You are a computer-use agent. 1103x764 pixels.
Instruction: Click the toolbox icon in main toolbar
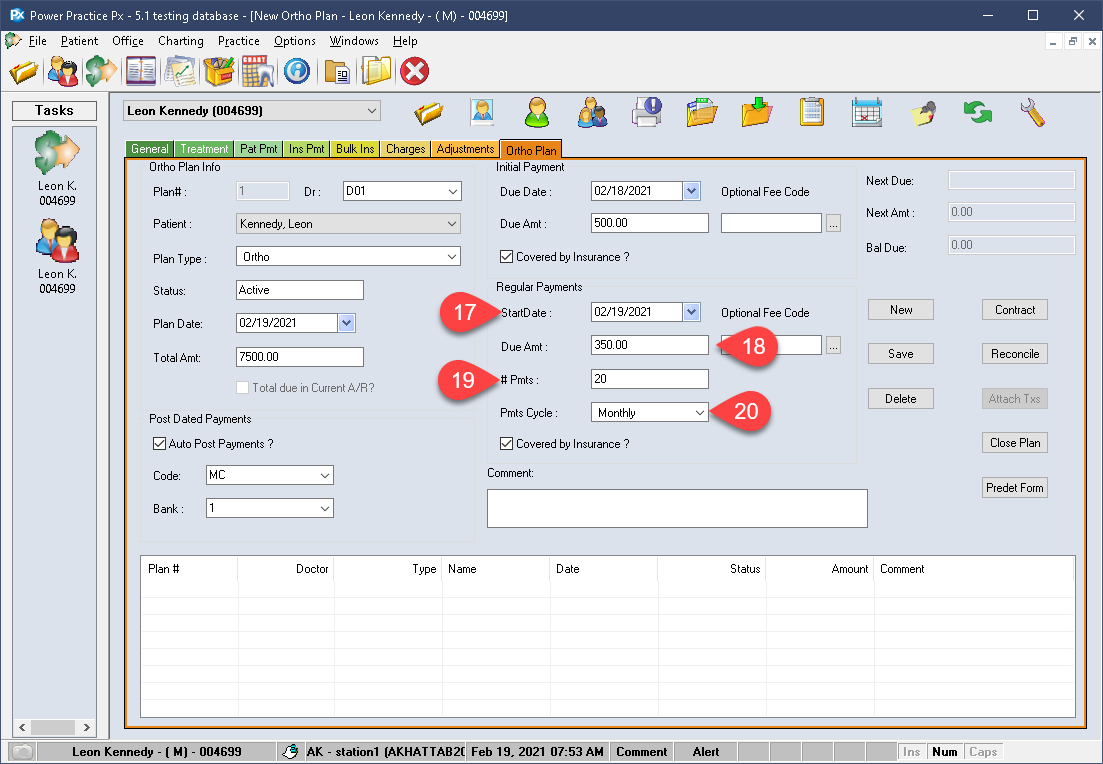[x=219, y=71]
